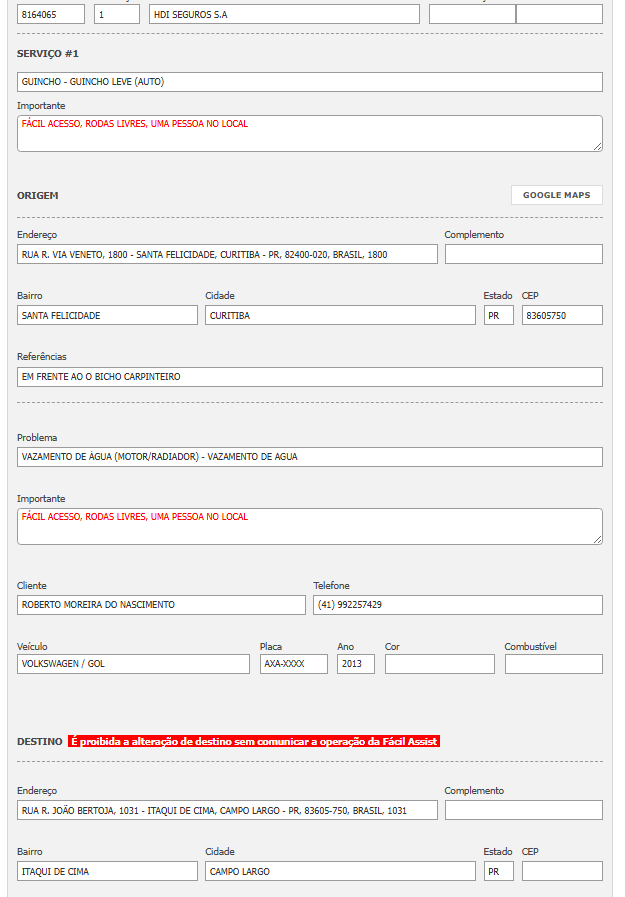Click the service field Guincho Leve (Auto)

[310, 82]
